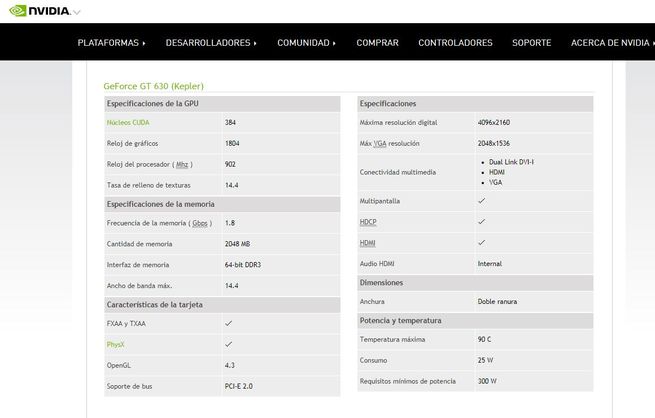
Task: Select the 64-bit DDR3 value
Action: (x=243, y=265)
